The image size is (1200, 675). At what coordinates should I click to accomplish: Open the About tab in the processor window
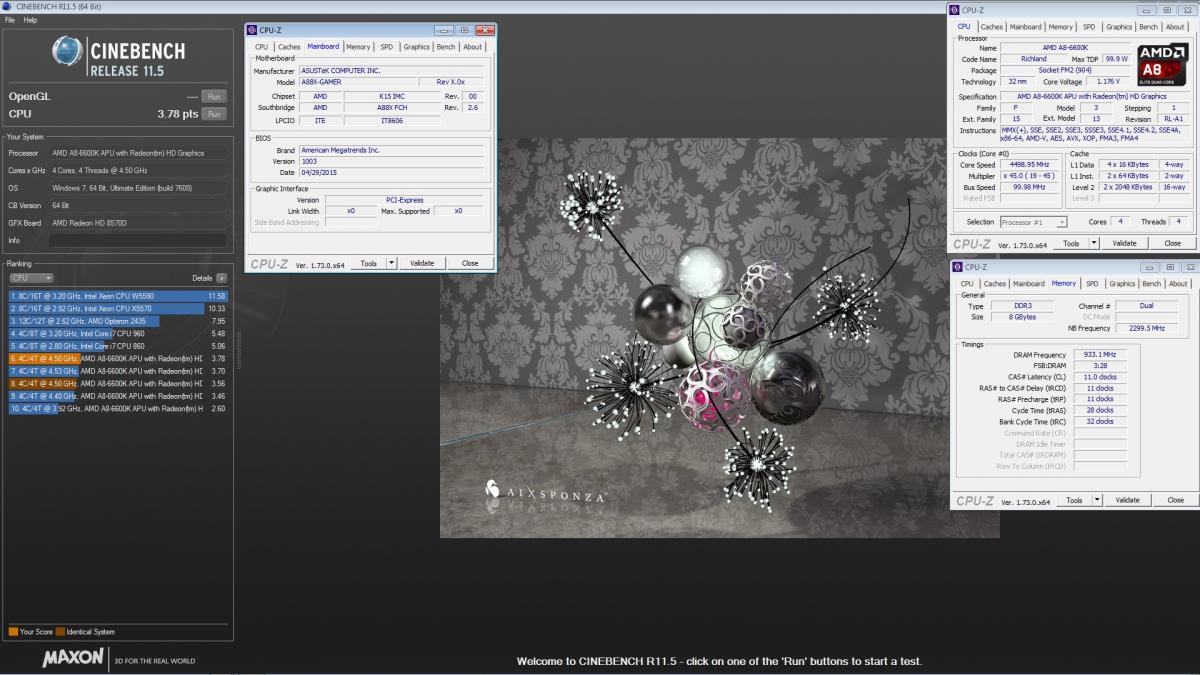[1175, 27]
